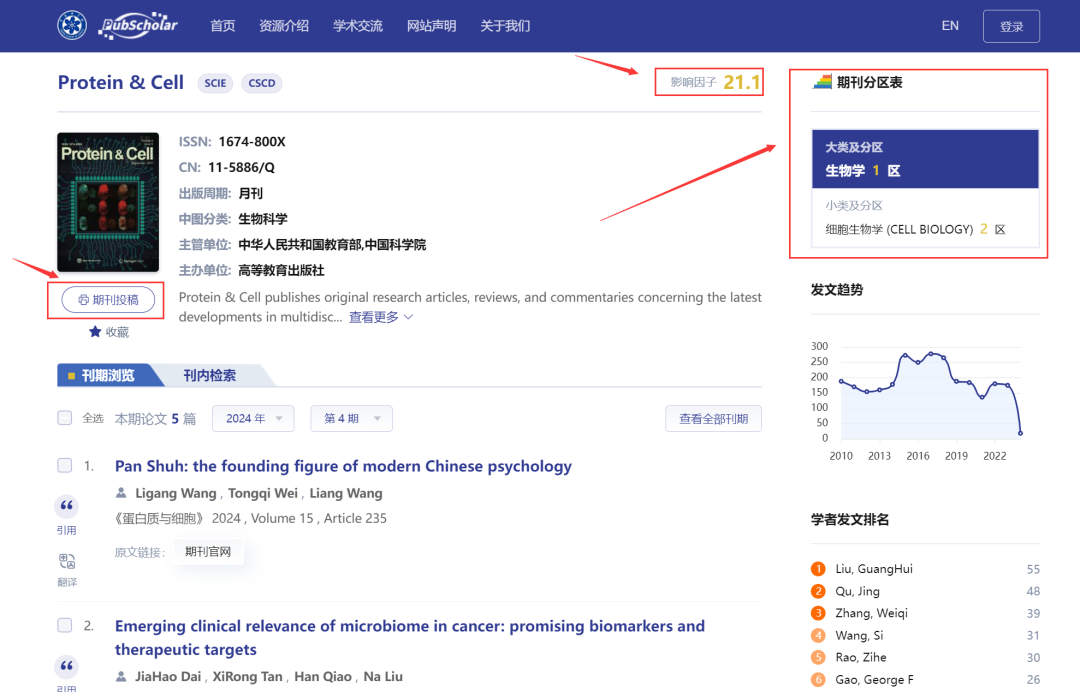Open the 期刊官网 original link button
Image resolution: width=1080 pixels, height=692 pixels.
click(208, 552)
